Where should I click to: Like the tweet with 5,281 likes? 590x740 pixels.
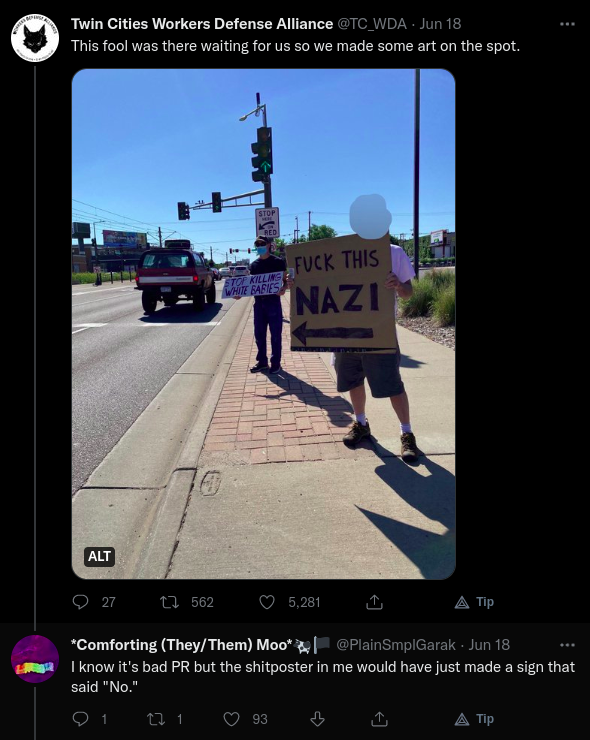click(267, 602)
